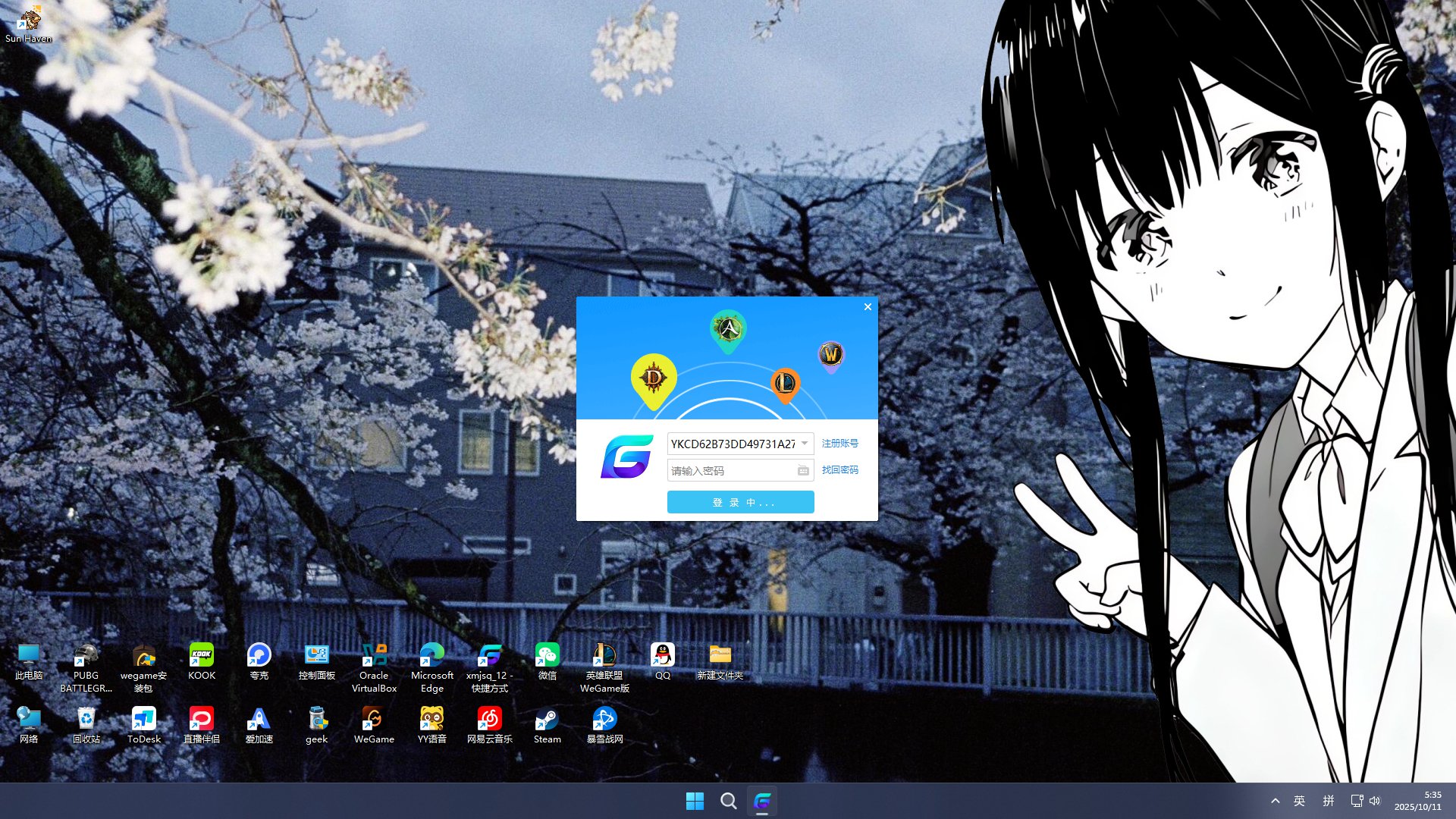Click the Diablo pin icon in banner
Viewport: 1456px width, 819px height.
[653, 378]
